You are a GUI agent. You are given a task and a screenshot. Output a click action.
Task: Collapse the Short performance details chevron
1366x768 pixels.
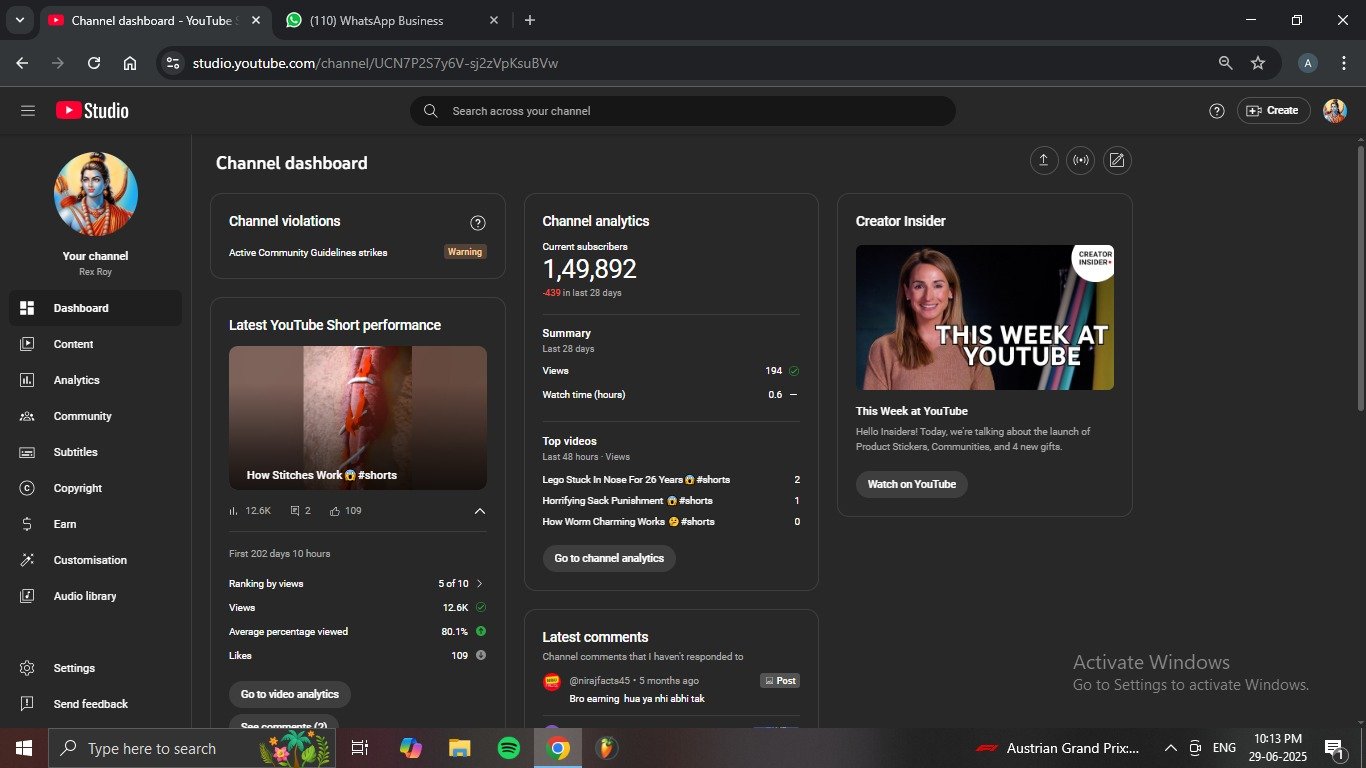pyautogui.click(x=480, y=511)
